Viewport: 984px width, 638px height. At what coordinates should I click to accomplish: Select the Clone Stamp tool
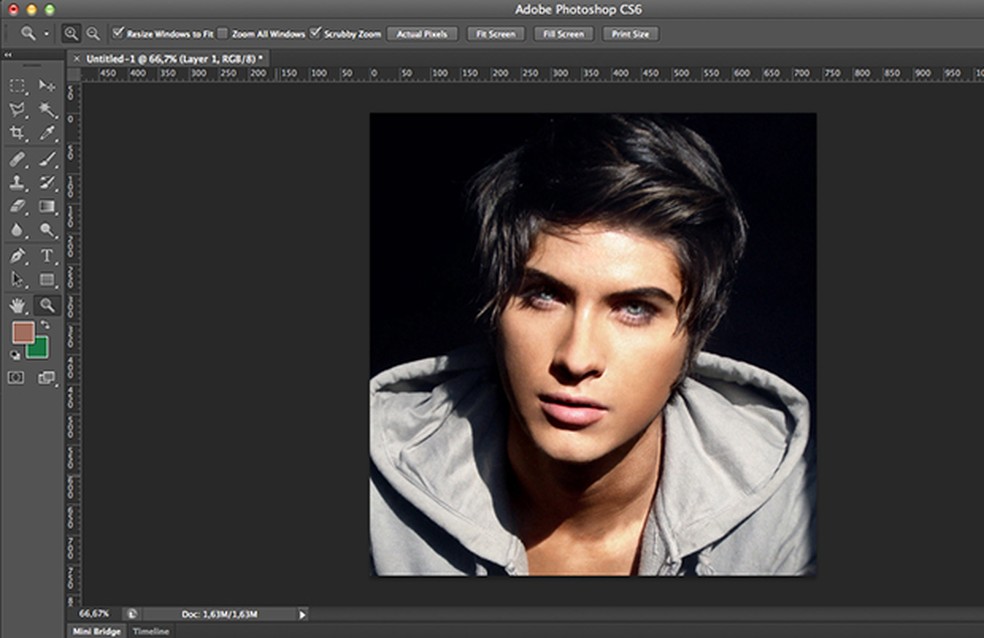coord(17,183)
